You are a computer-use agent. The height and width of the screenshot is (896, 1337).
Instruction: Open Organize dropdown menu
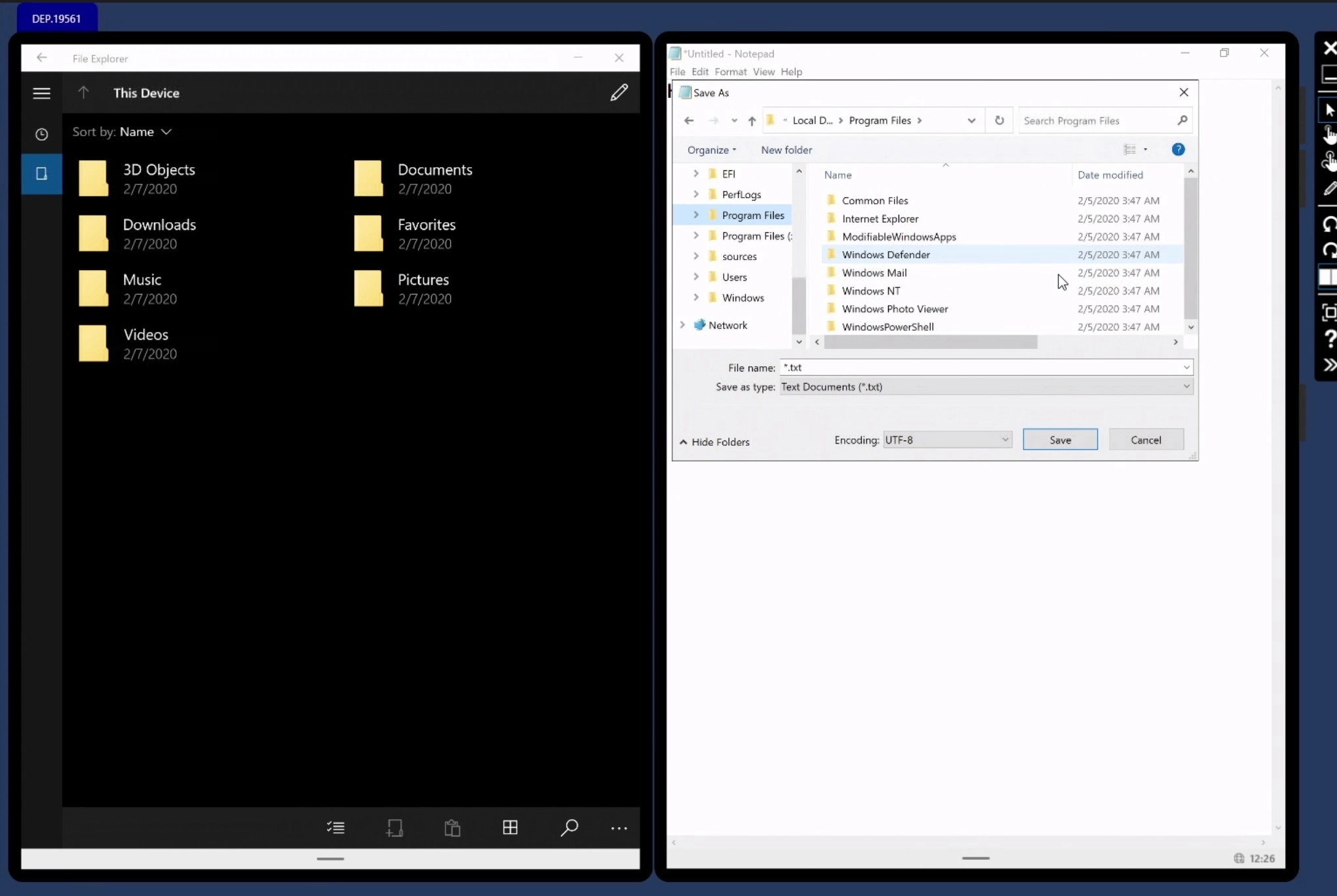(711, 150)
